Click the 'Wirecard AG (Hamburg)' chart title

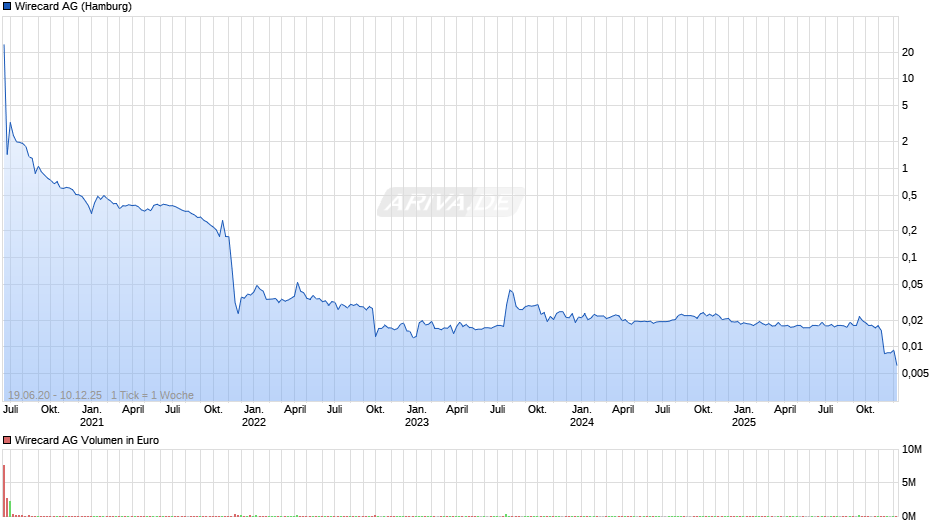73,7
